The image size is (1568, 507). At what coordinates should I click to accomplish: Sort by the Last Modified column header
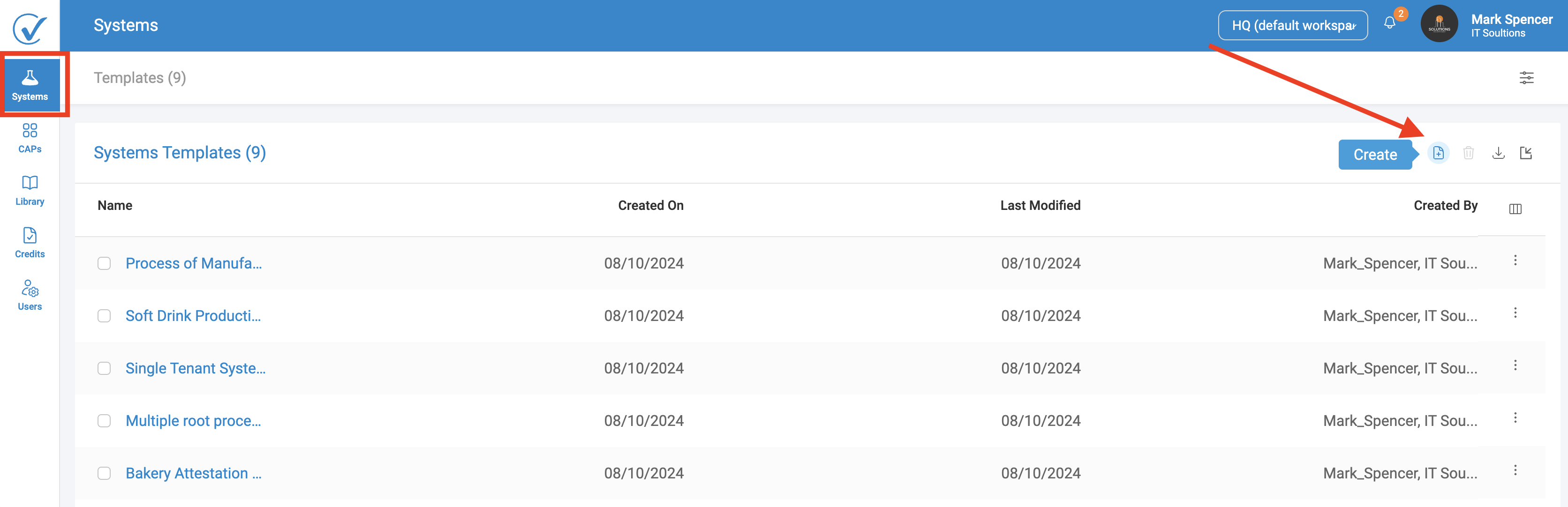pos(1040,206)
